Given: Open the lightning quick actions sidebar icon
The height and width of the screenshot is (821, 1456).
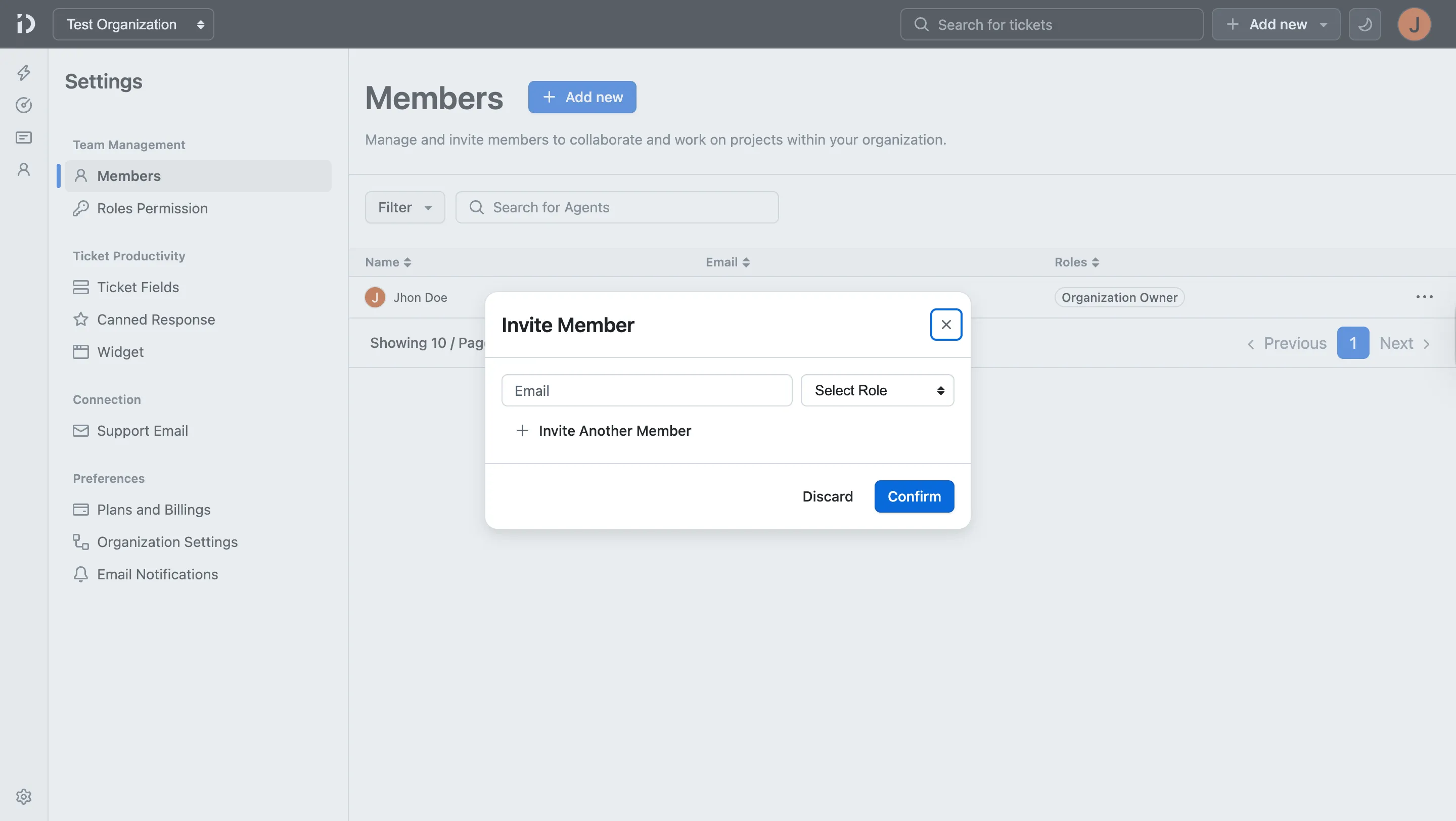Looking at the screenshot, I should point(23,73).
